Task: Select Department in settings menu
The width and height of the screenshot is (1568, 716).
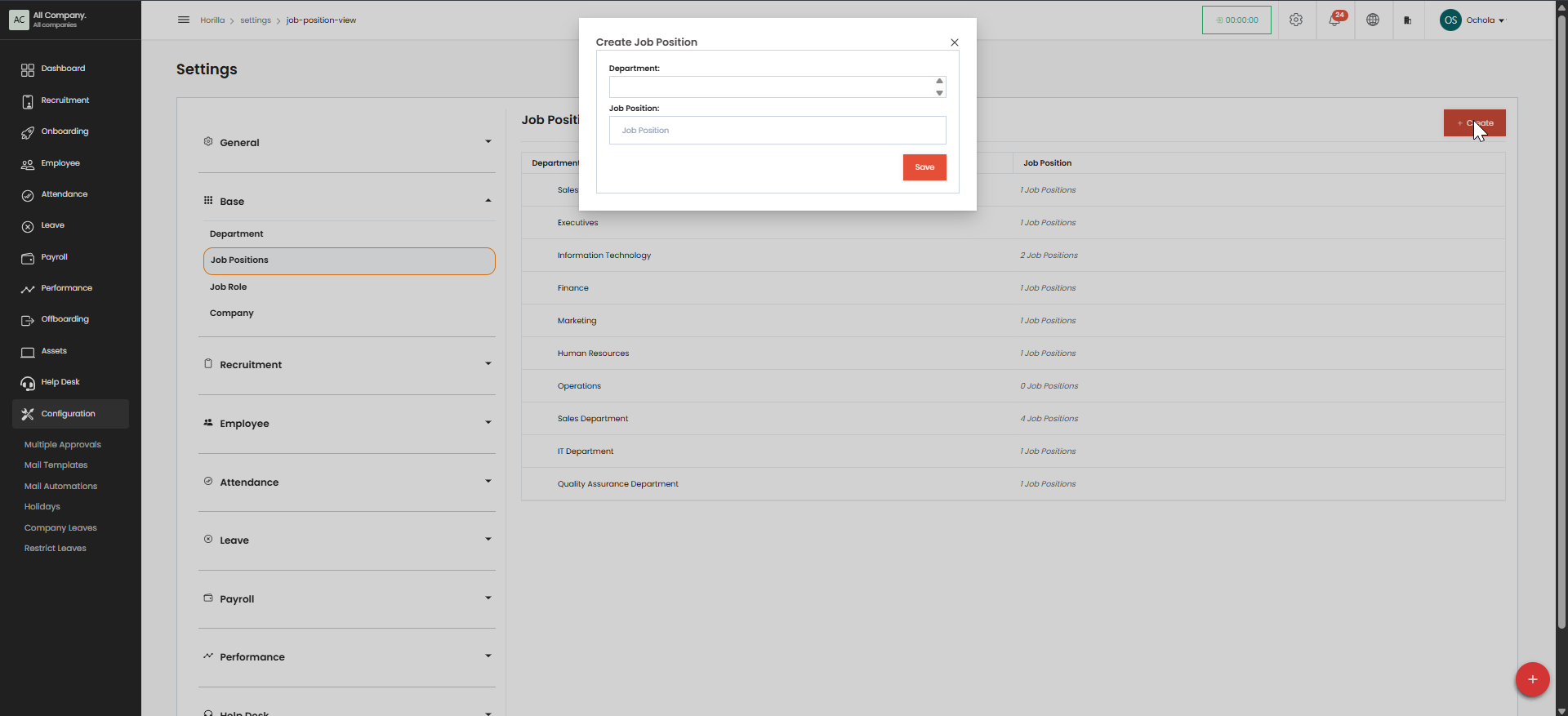Action: coord(237,234)
